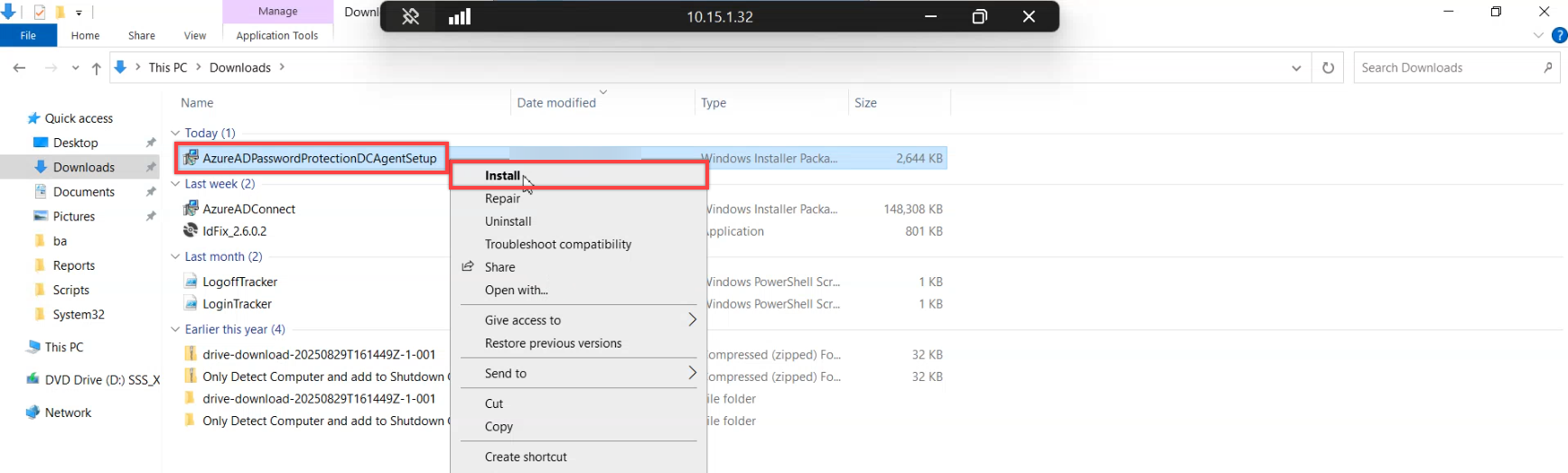Select the AzureADPasswordProtectionDCAgentSetup file
This screenshot has height=473, width=1568.
pyautogui.click(x=319, y=159)
